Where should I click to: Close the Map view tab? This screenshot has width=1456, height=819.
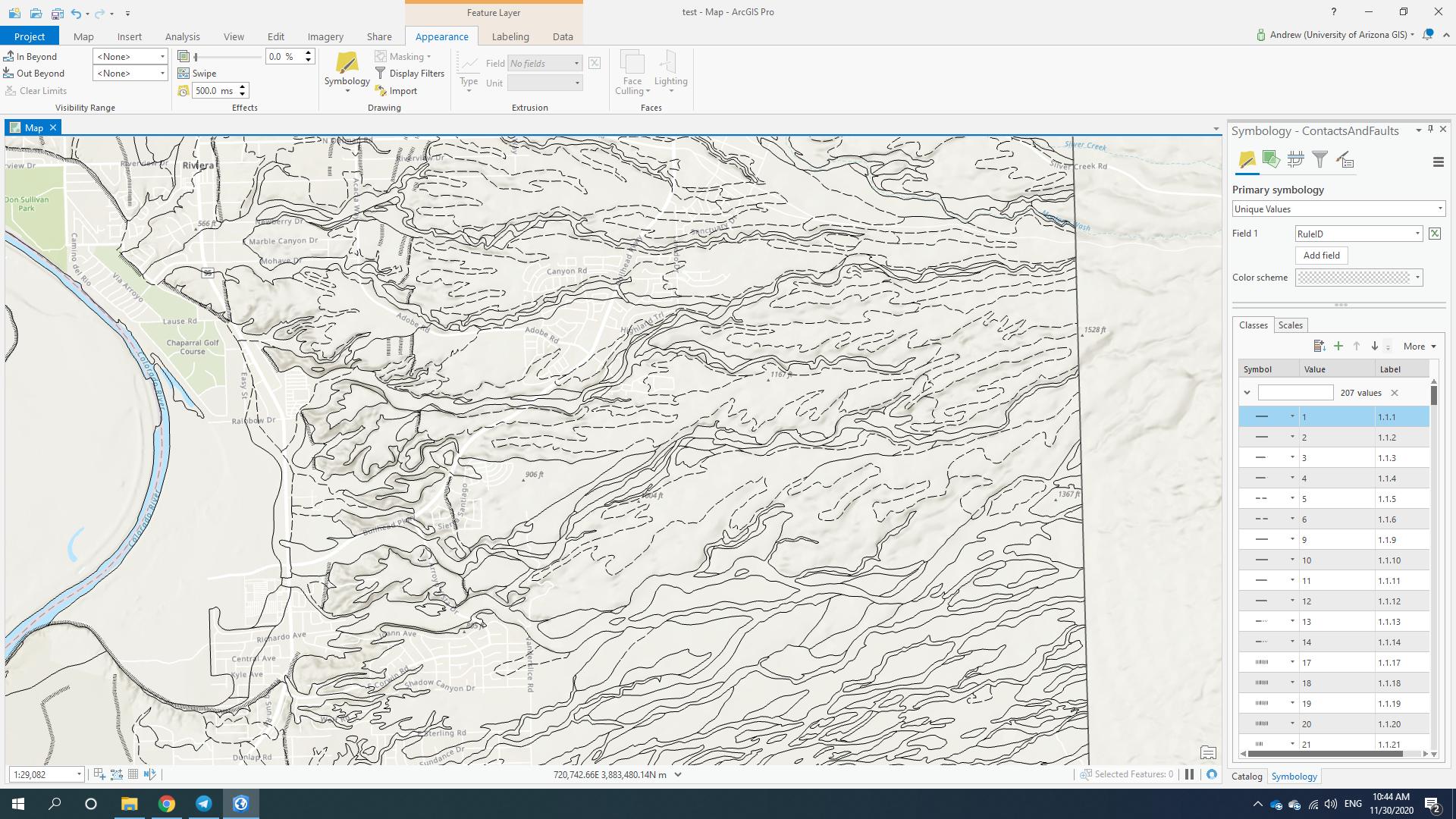[x=53, y=127]
